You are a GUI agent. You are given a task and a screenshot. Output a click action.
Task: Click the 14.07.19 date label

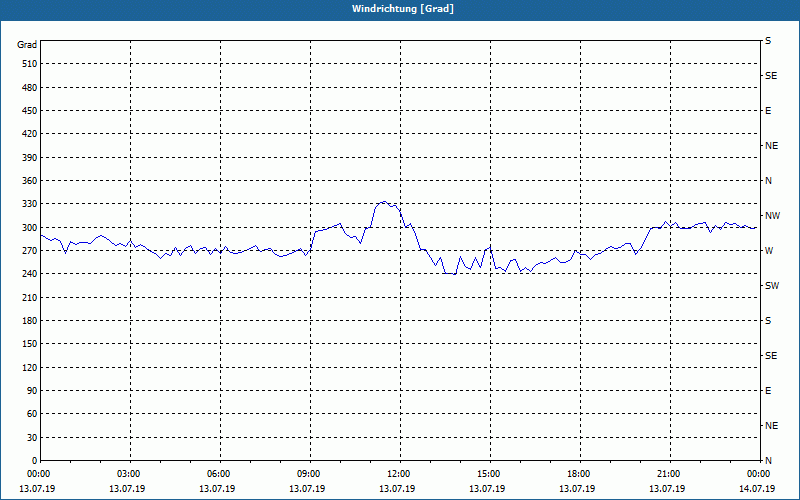click(x=757, y=489)
